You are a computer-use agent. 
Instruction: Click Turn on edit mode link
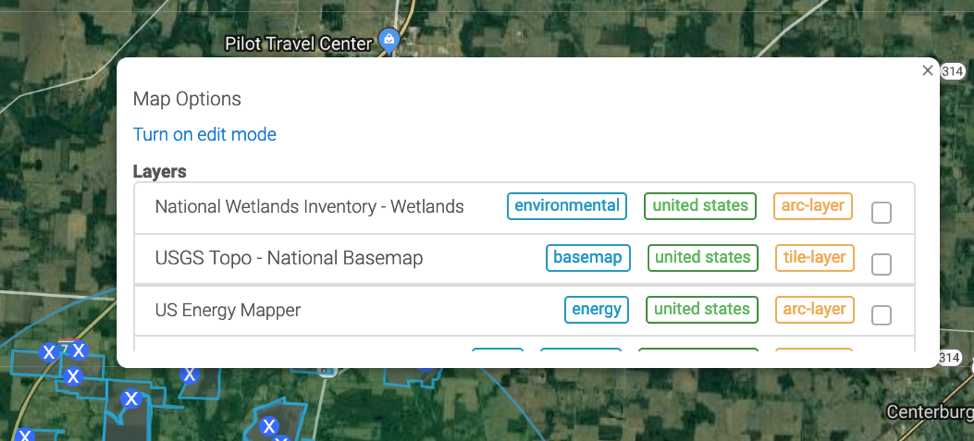tap(204, 134)
